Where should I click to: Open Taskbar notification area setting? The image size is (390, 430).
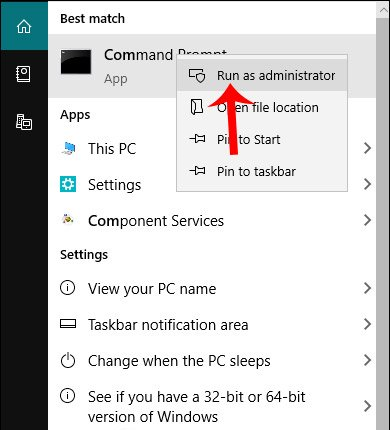[212, 324]
